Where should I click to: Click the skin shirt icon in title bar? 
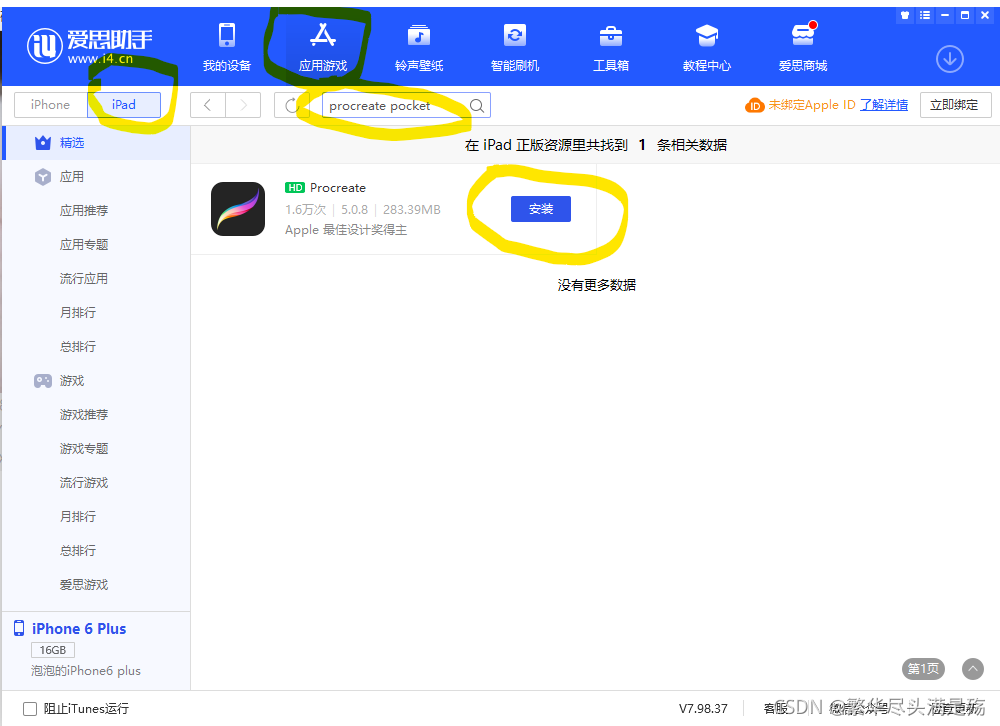point(905,15)
